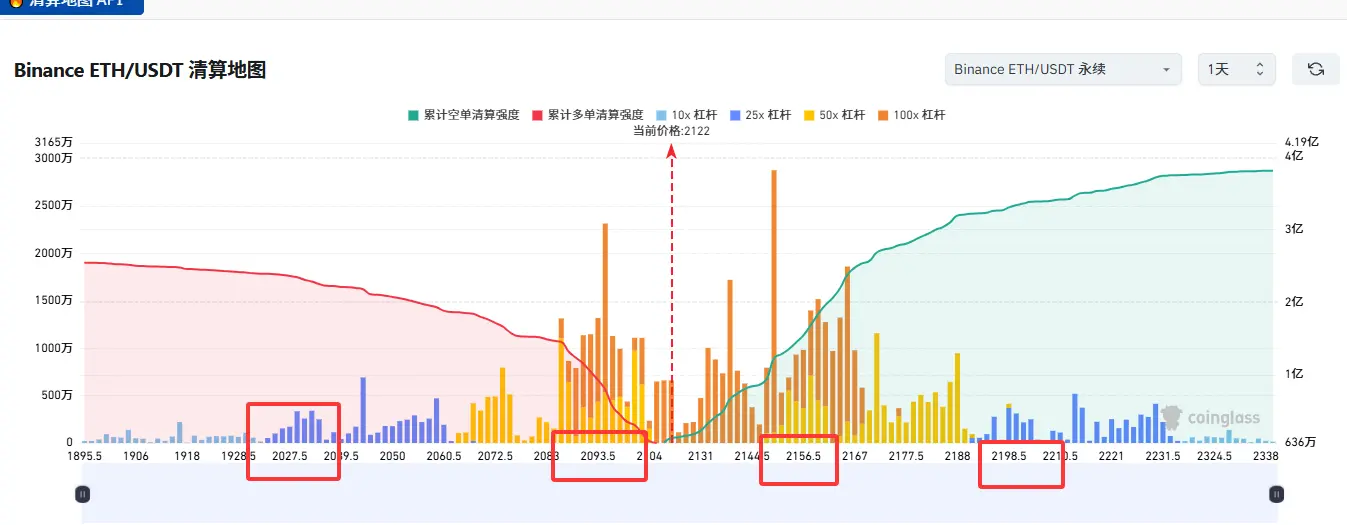Click the 1895.5 price axis label
The height and width of the screenshot is (525, 1347).
(x=85, y=456)
